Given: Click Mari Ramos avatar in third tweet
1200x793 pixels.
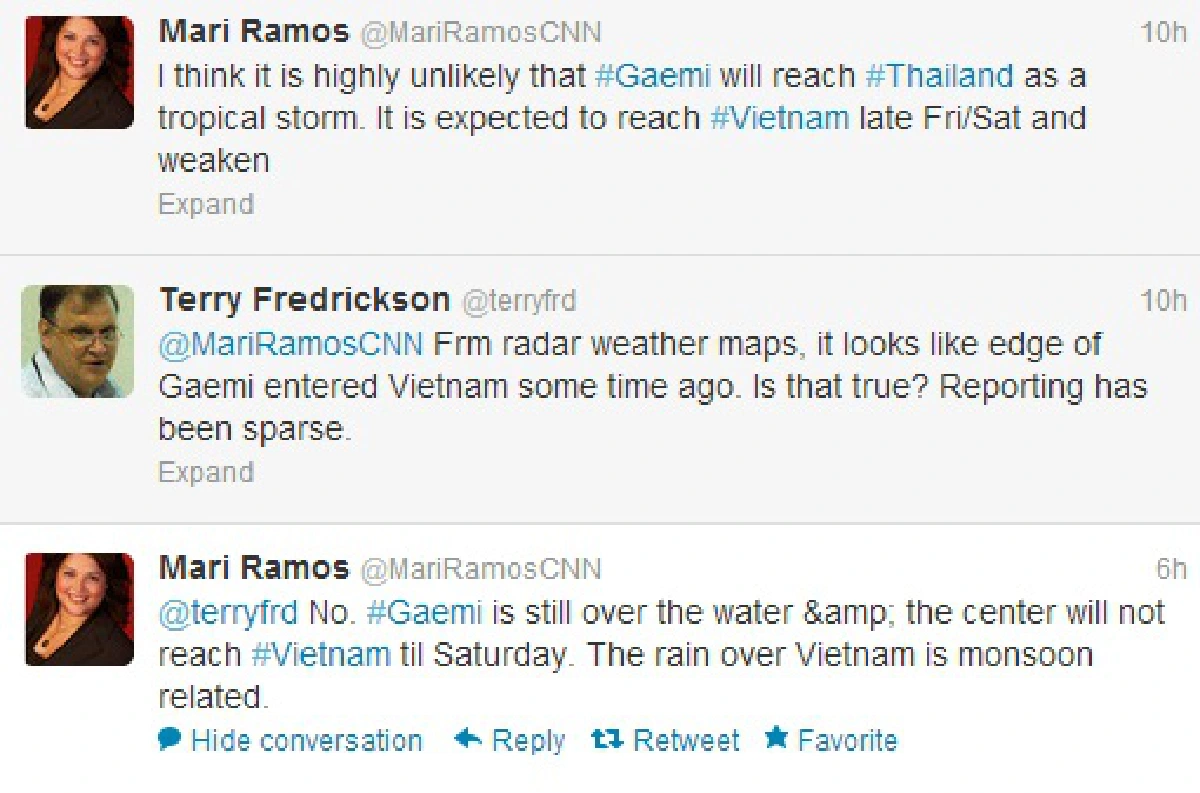Looking at the screenshot, I should pyautogui.click(x=79, y=609).
